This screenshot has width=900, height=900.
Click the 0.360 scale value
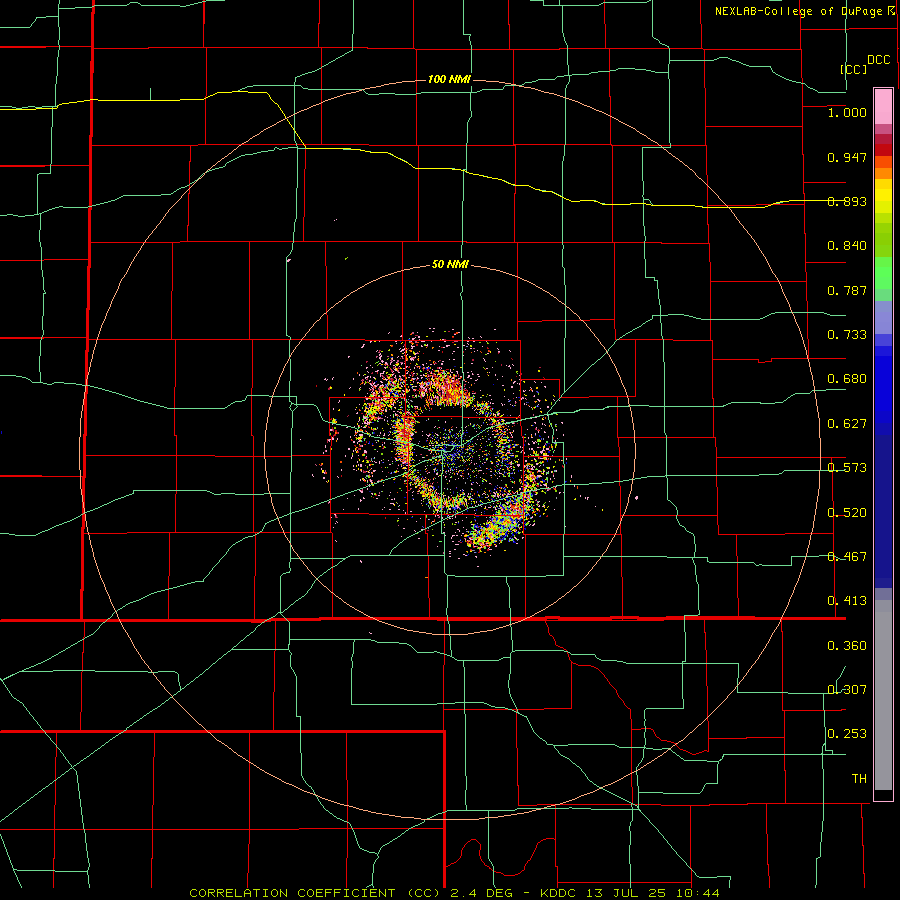click(x=847, y=646)
